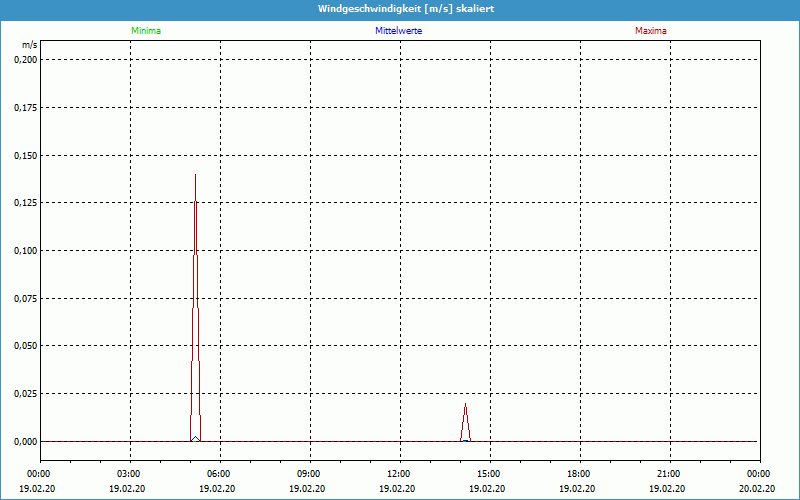Click the 21:00 time axis label
800x500 pixels.
(x=669, y=474)
